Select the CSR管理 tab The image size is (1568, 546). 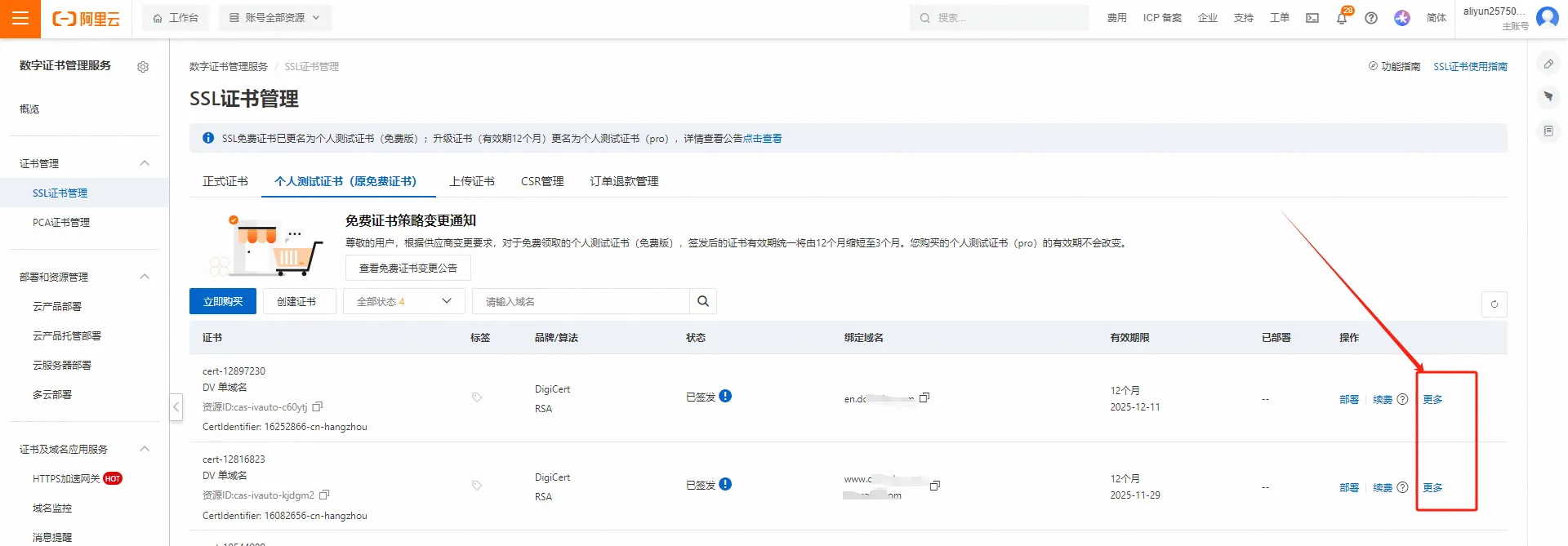point(542,181)
